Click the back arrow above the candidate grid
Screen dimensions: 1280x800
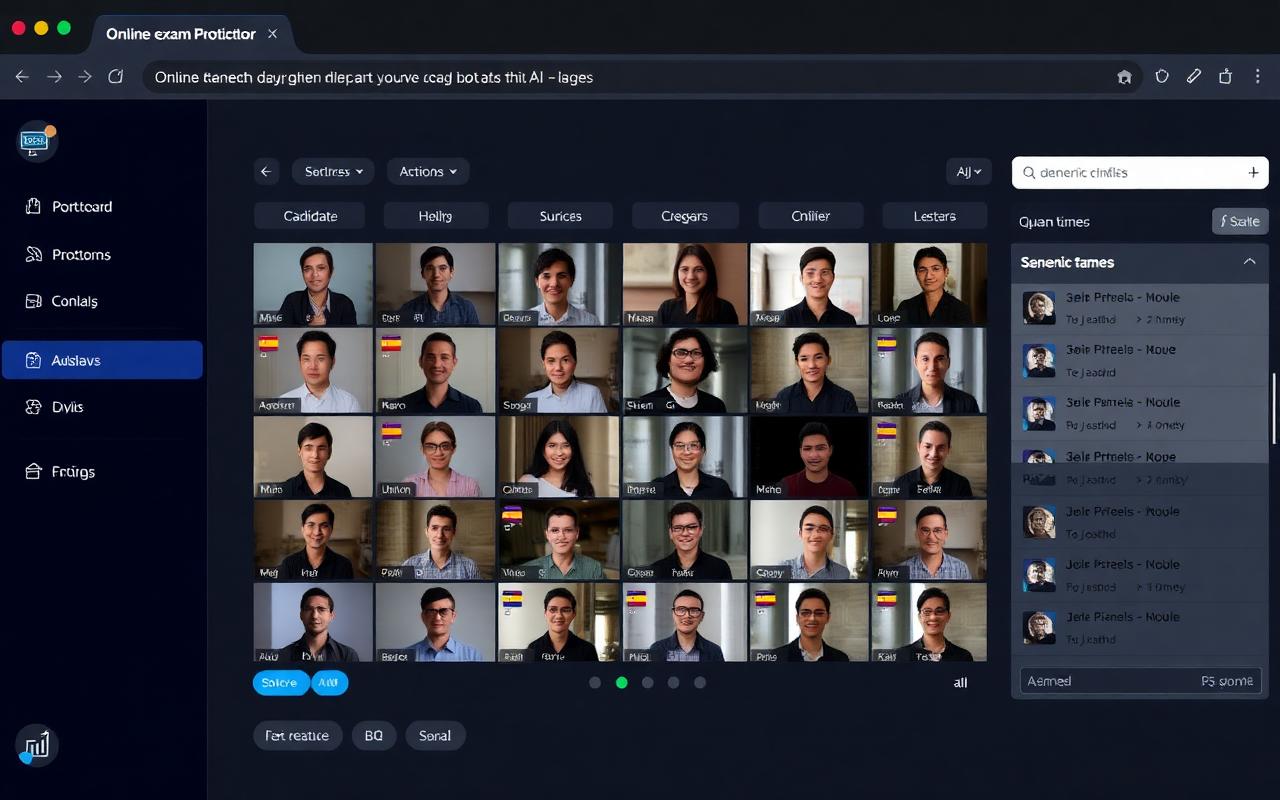click(265, 171)
